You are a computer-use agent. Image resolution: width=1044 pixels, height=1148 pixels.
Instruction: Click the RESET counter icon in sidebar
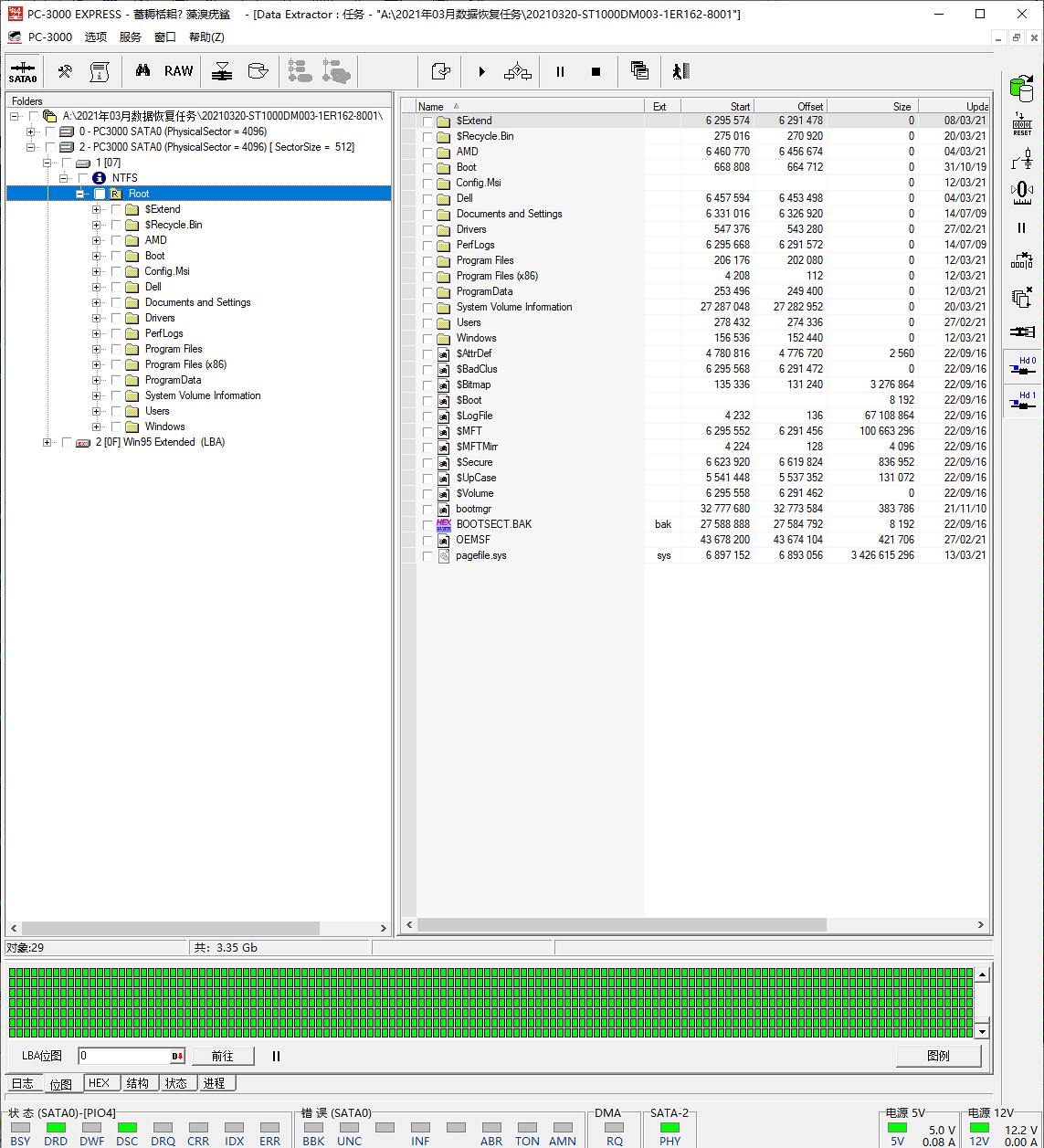pyautogui.click(x=1021, y=124)
